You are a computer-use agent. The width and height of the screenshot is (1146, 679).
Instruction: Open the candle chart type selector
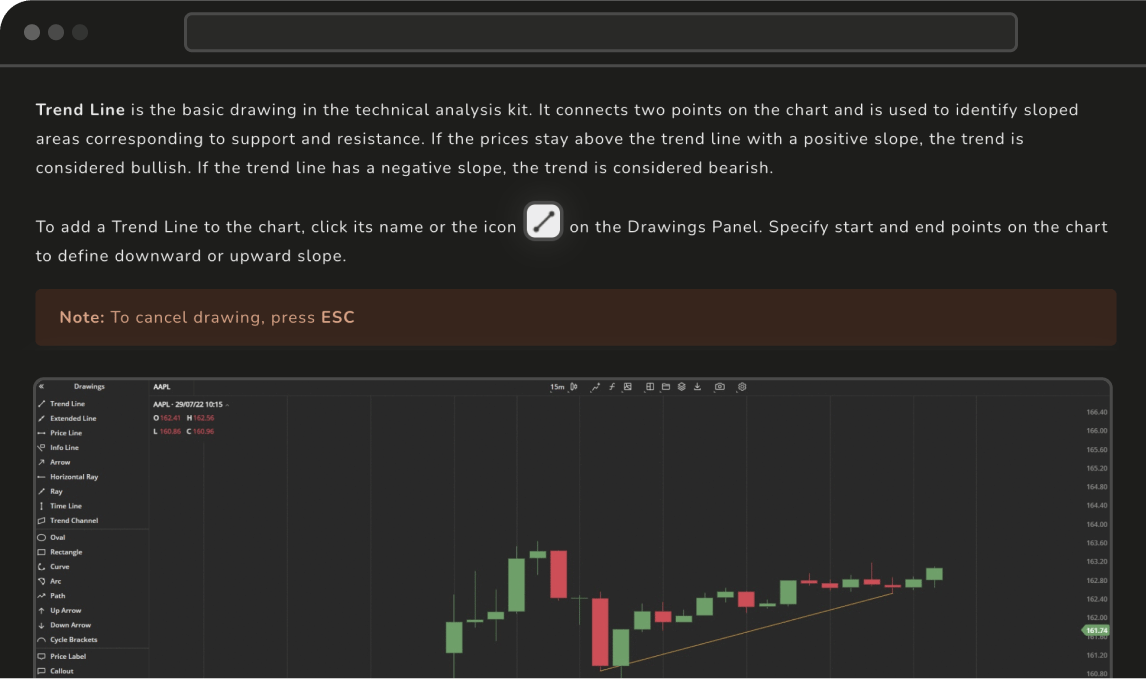tap(574, 387)
